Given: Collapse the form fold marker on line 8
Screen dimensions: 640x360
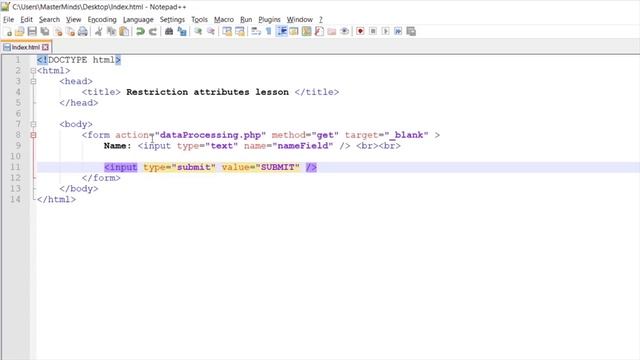Looking at the screenshot, I should click(x=33, y=135).
